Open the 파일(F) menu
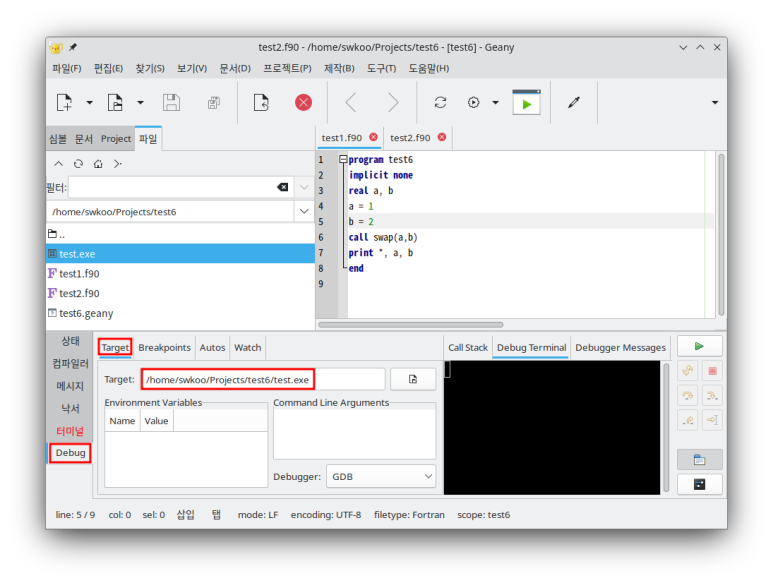Image resolution: width=773 pixels, height=583 pixels. pyautogui.click(x=67, y=69)
